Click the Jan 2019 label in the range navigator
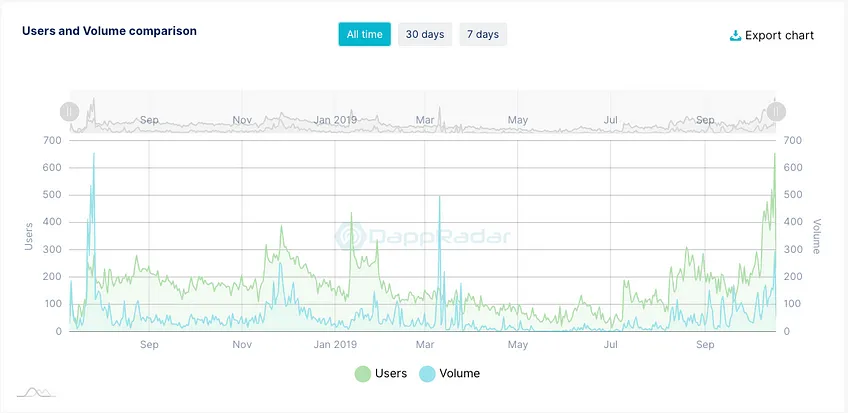 click(x=335, y=120)
